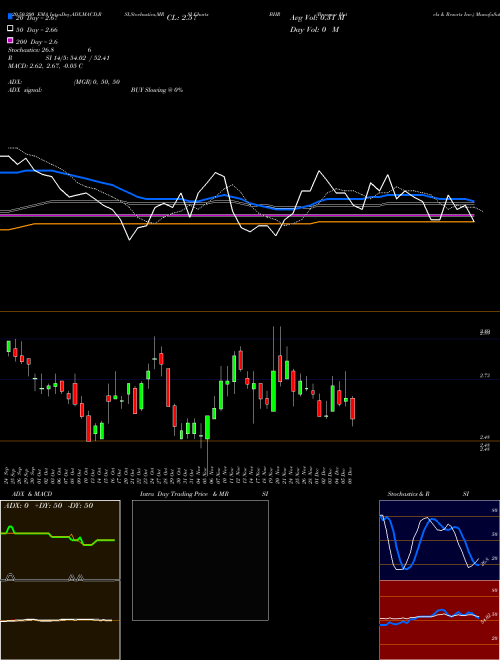Click the MACD line chart panel
Screen dimensions: 500x660
pos(60,620)
